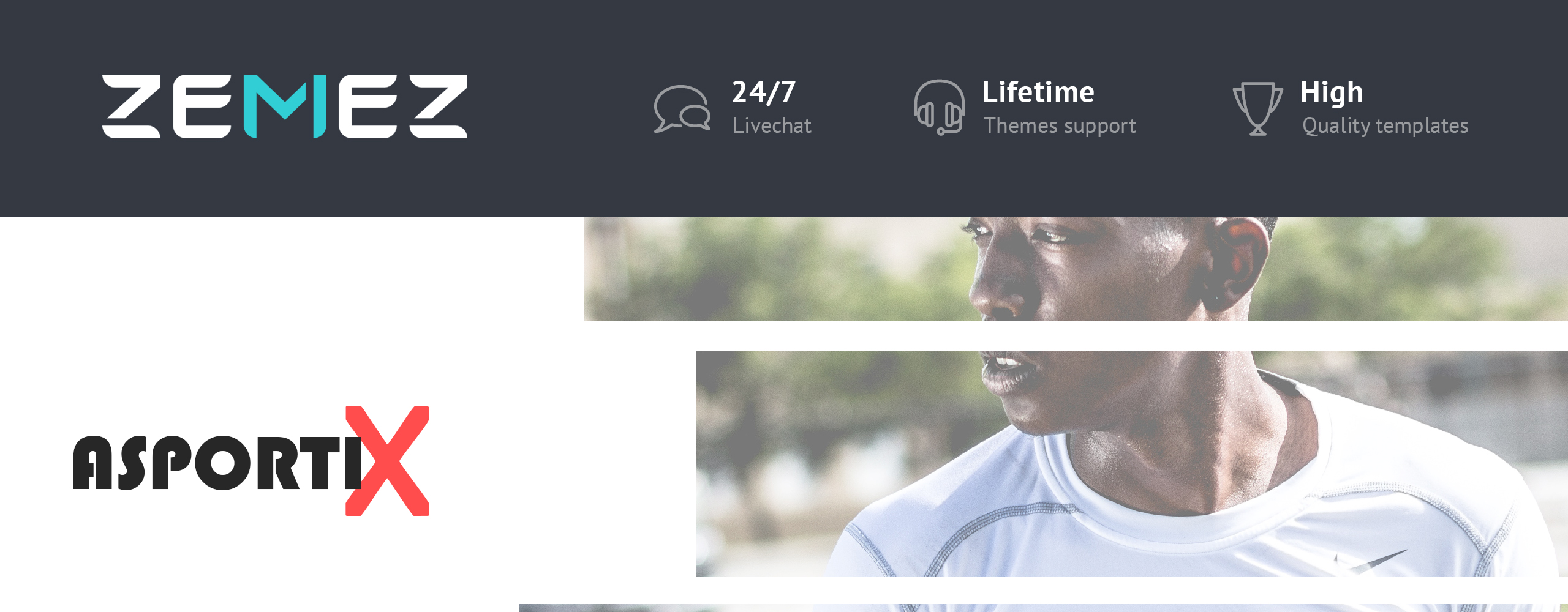Click the Lifetime heading
The width and height of the screenshot is (1568, 612).
click(x=1038, y=92)
